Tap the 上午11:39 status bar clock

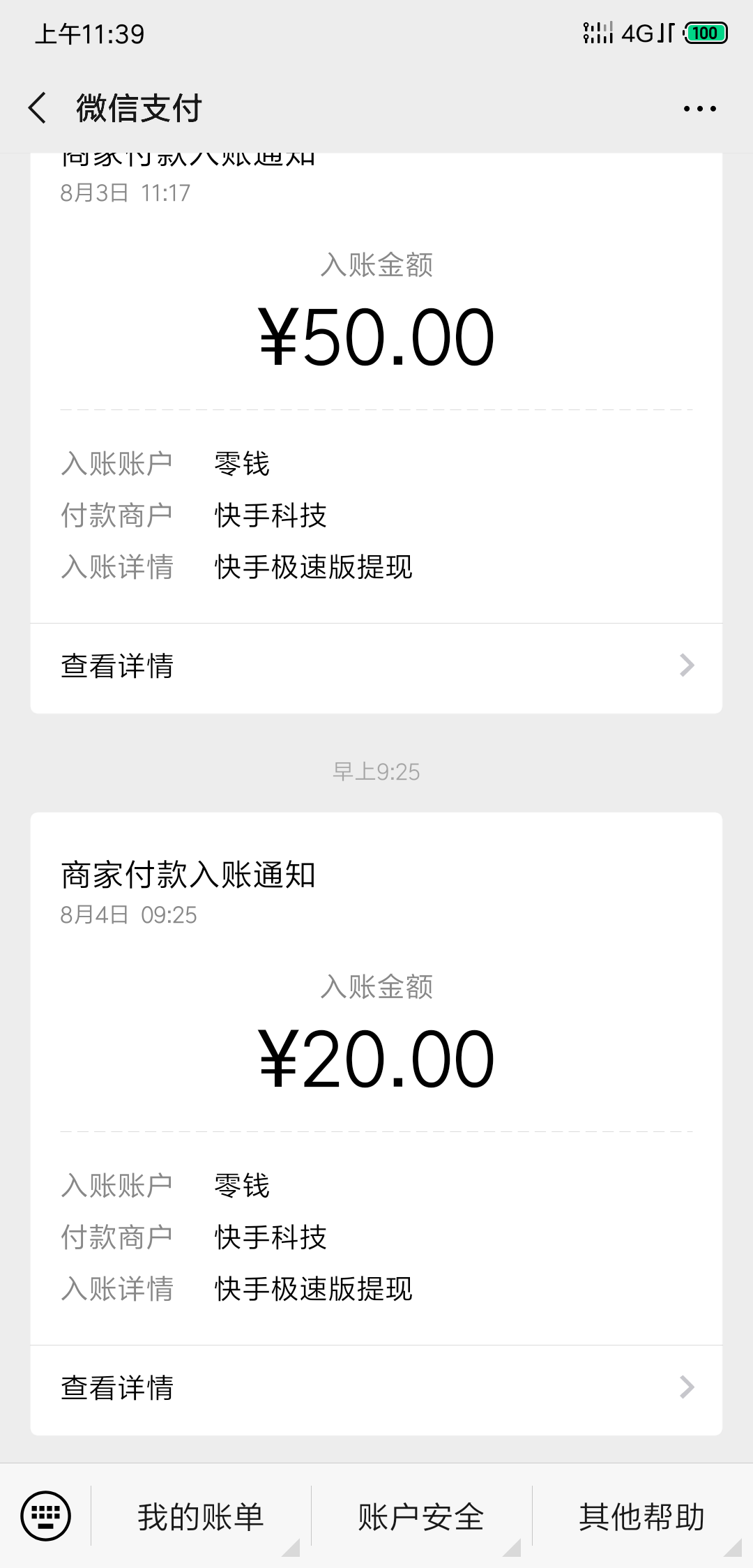[x=90, y=33]
